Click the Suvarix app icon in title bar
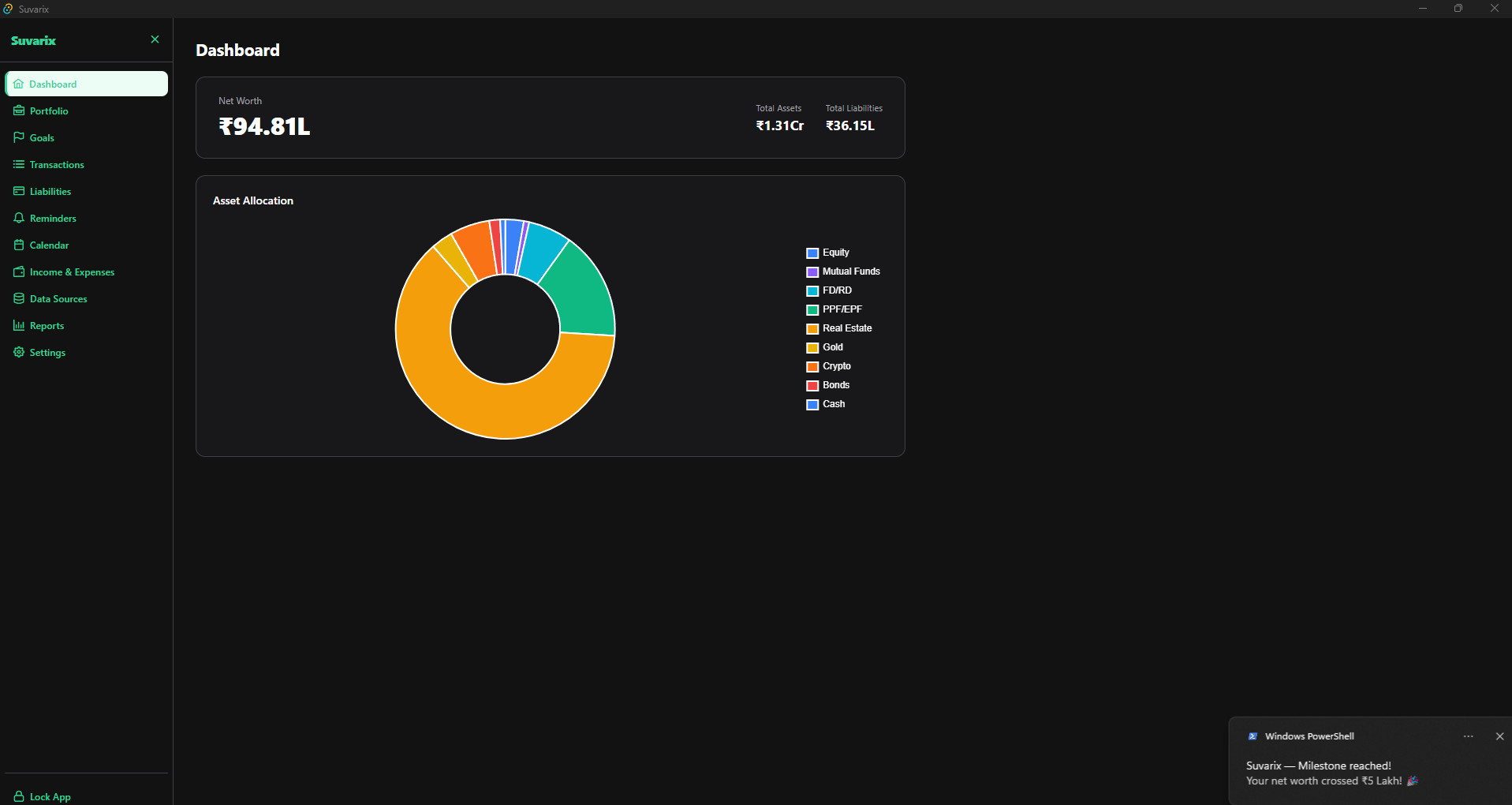This screenshot has height=805, width=1512. pos(8,9)
